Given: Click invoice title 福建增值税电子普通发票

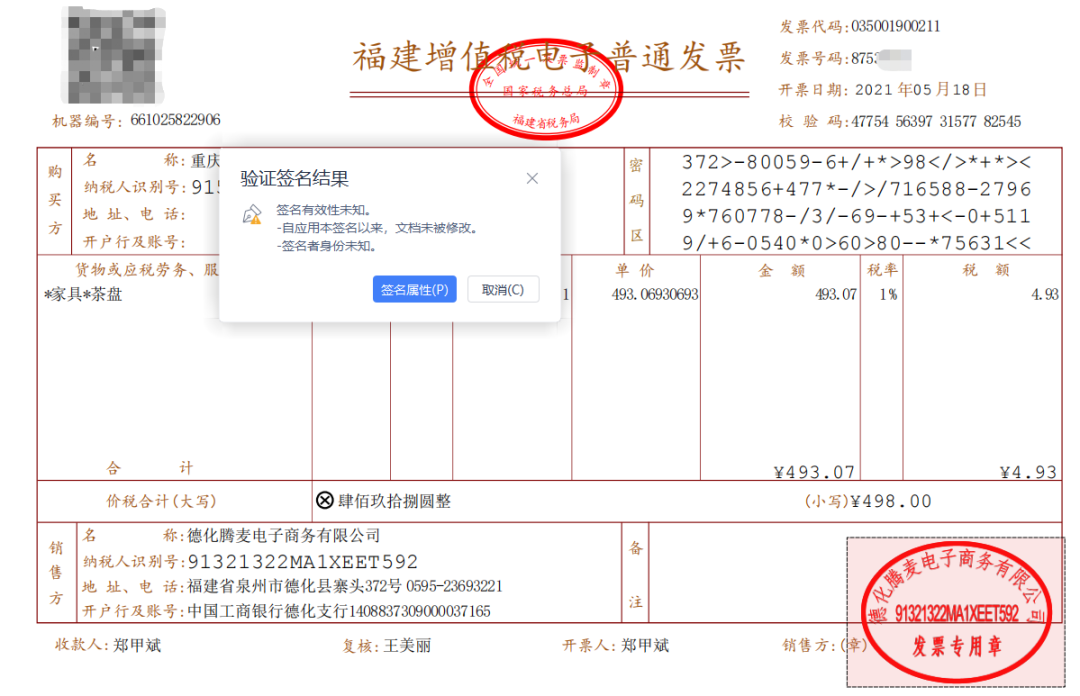Looking at the screenshot, I should tap(549, 57).
